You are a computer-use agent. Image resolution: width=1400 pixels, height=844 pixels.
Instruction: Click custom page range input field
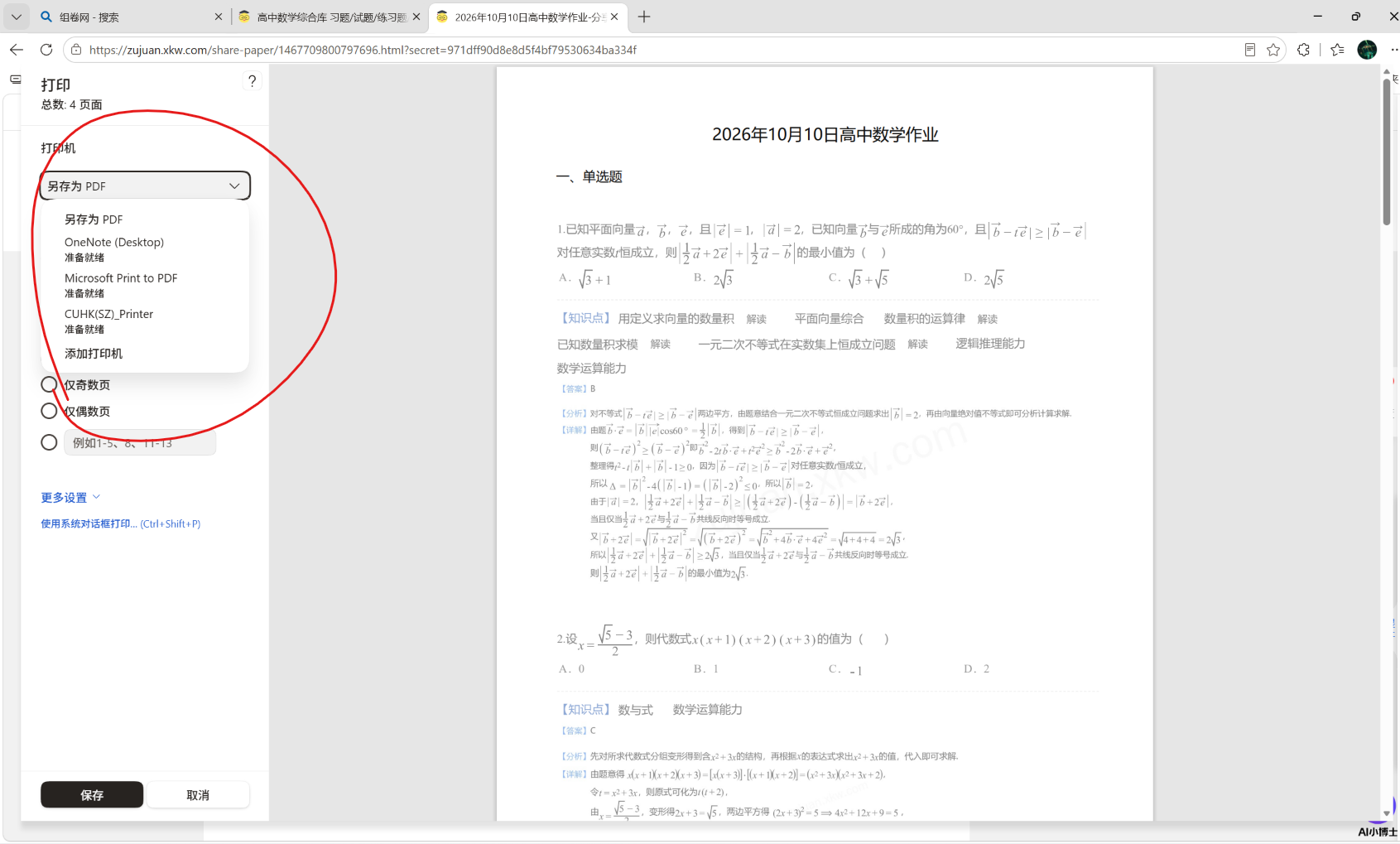[140, 442]
